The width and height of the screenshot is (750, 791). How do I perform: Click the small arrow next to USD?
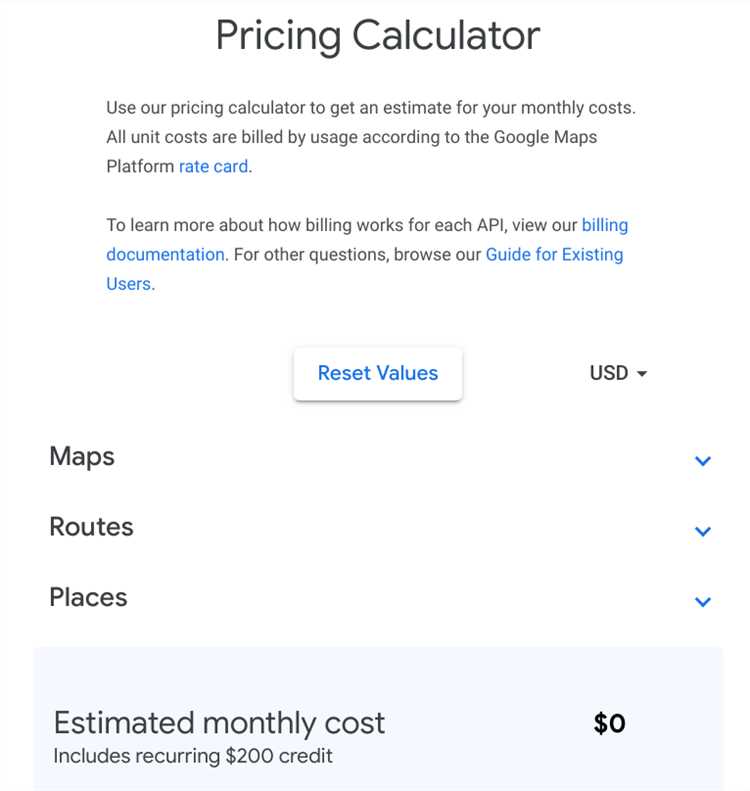click(x=642, y=374)
